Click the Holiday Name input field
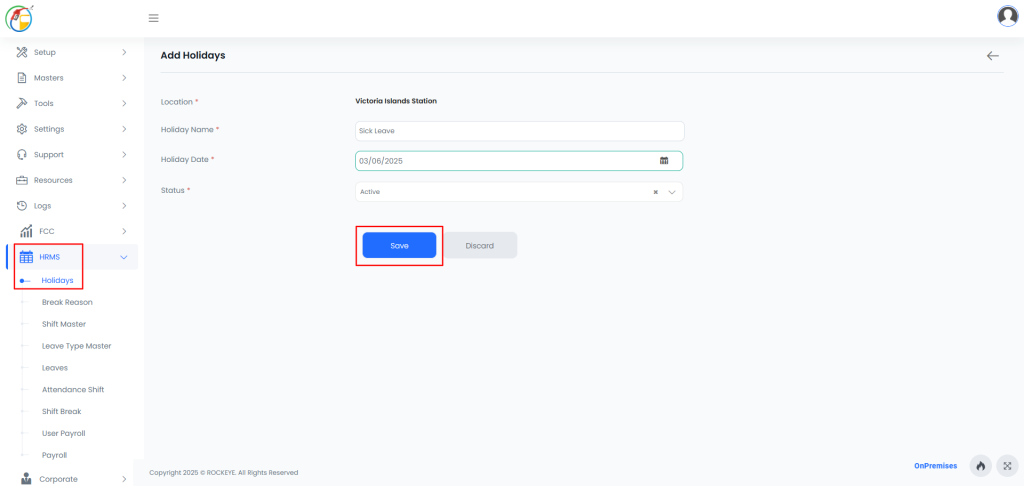 520,131
